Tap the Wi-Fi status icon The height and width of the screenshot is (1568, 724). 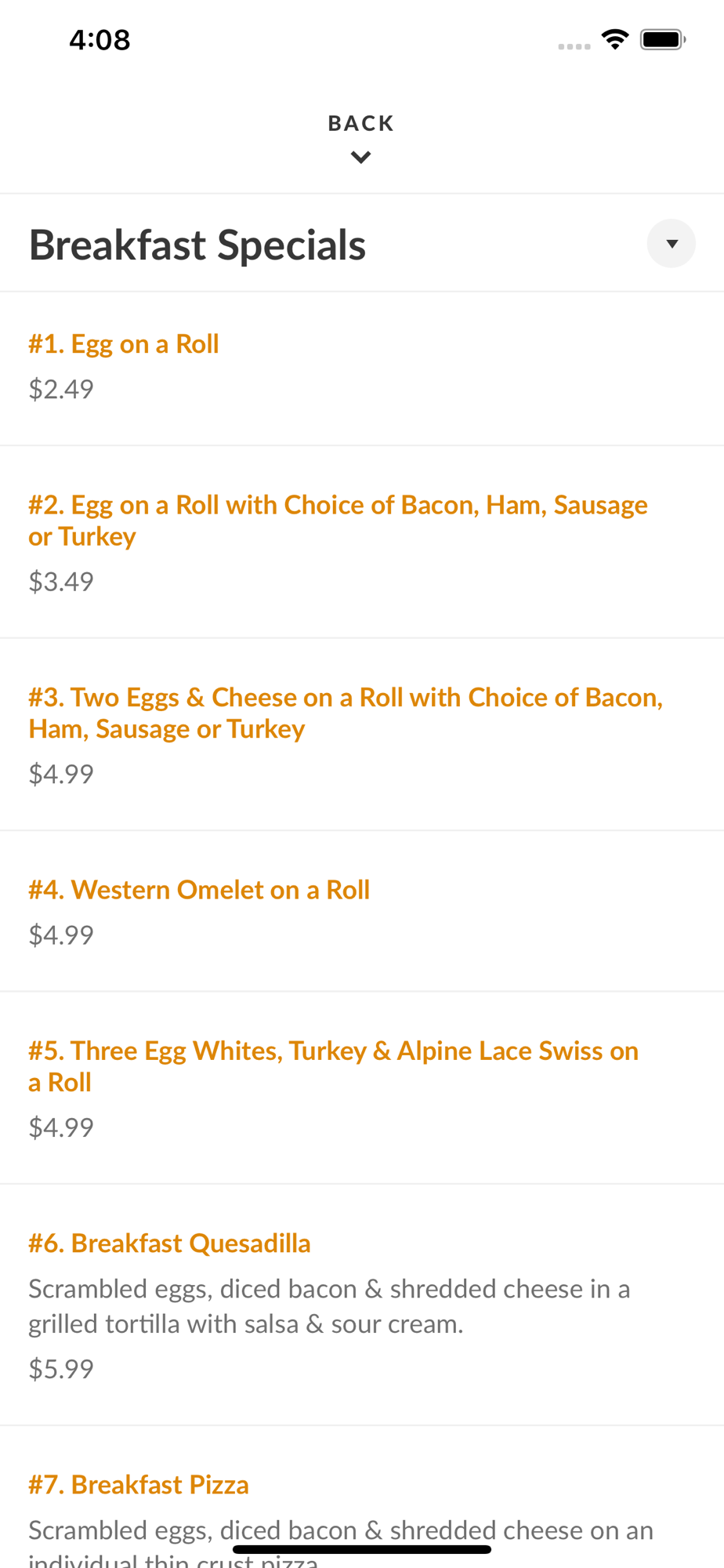pyautogui.click(x=615, y=39)
